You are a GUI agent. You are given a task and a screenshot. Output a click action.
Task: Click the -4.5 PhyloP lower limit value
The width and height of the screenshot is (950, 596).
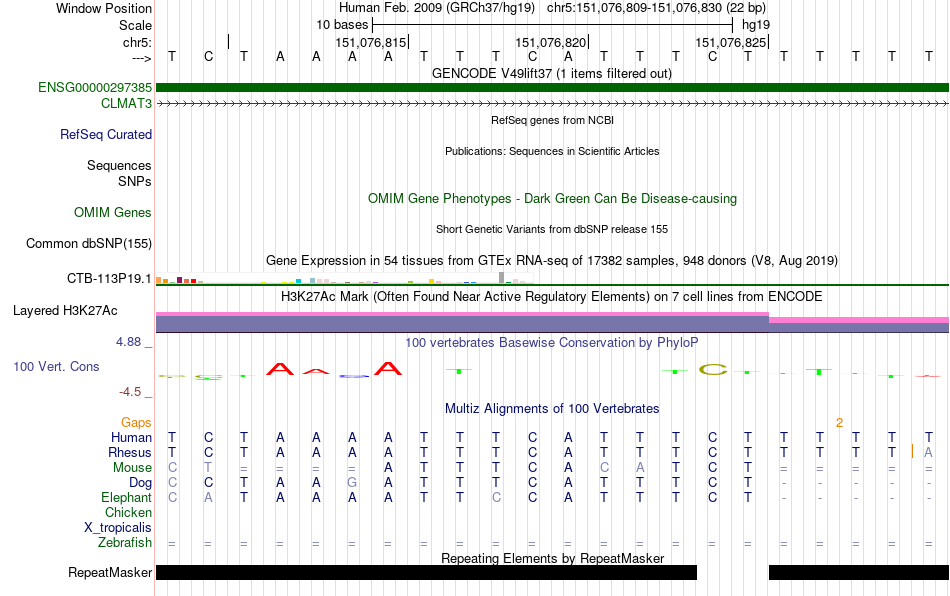point(130,392)
